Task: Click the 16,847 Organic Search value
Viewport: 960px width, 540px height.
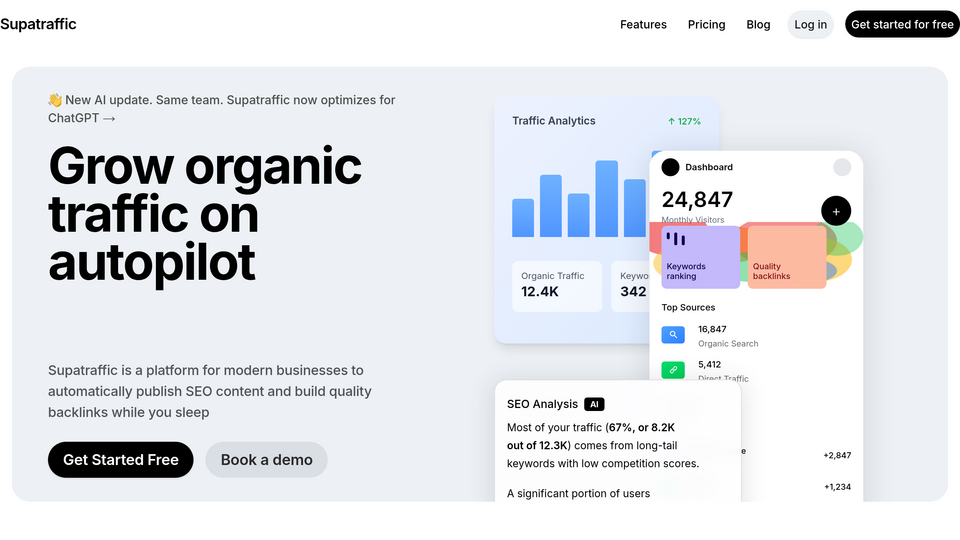Action: coord(712,329)
